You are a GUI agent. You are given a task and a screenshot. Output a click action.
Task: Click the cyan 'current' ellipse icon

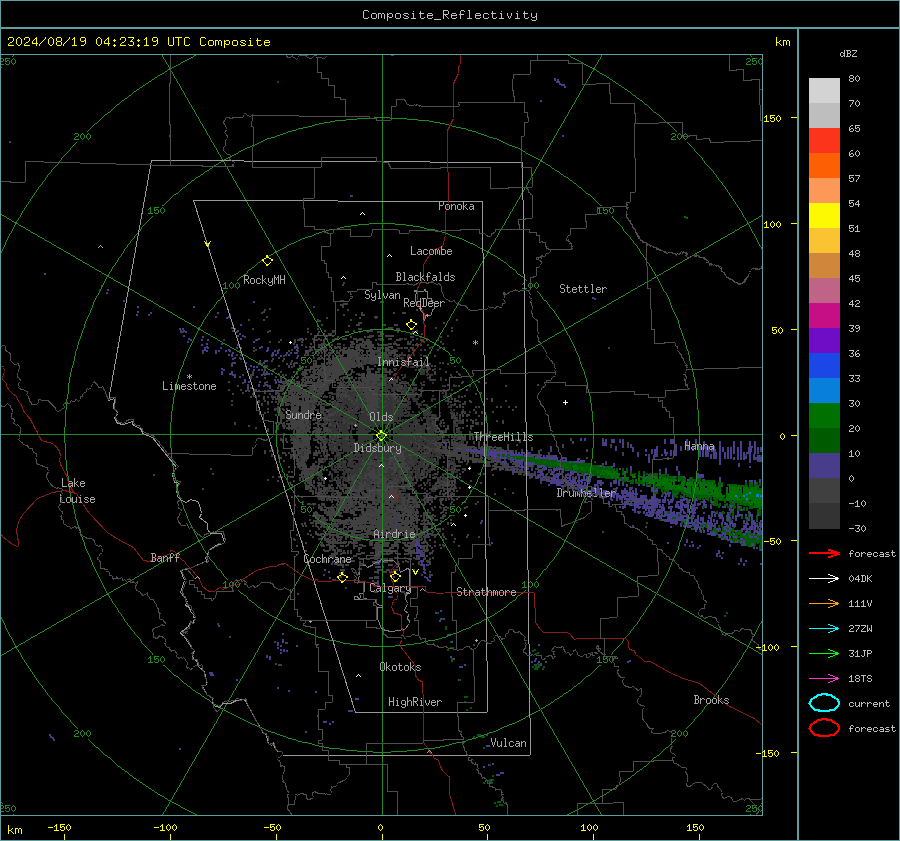click(824, 703)
